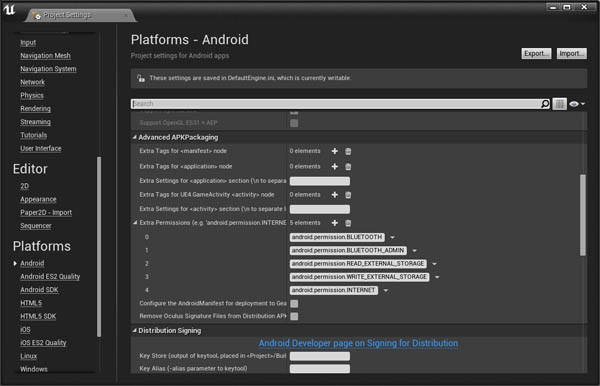Add a new Extra Permissions element

click(334, 223)
